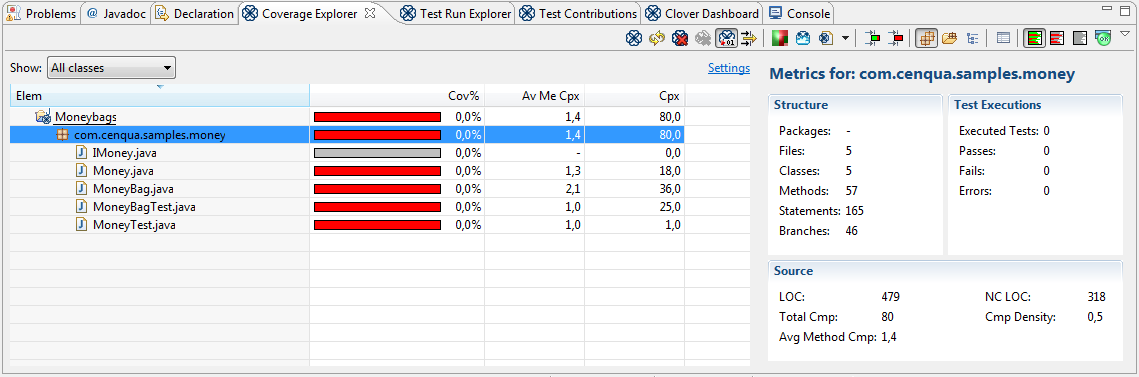Viewport: 1139px width, 377px height.
Task: Click the red block jump-arrows icon
Action: pos(896,38)
